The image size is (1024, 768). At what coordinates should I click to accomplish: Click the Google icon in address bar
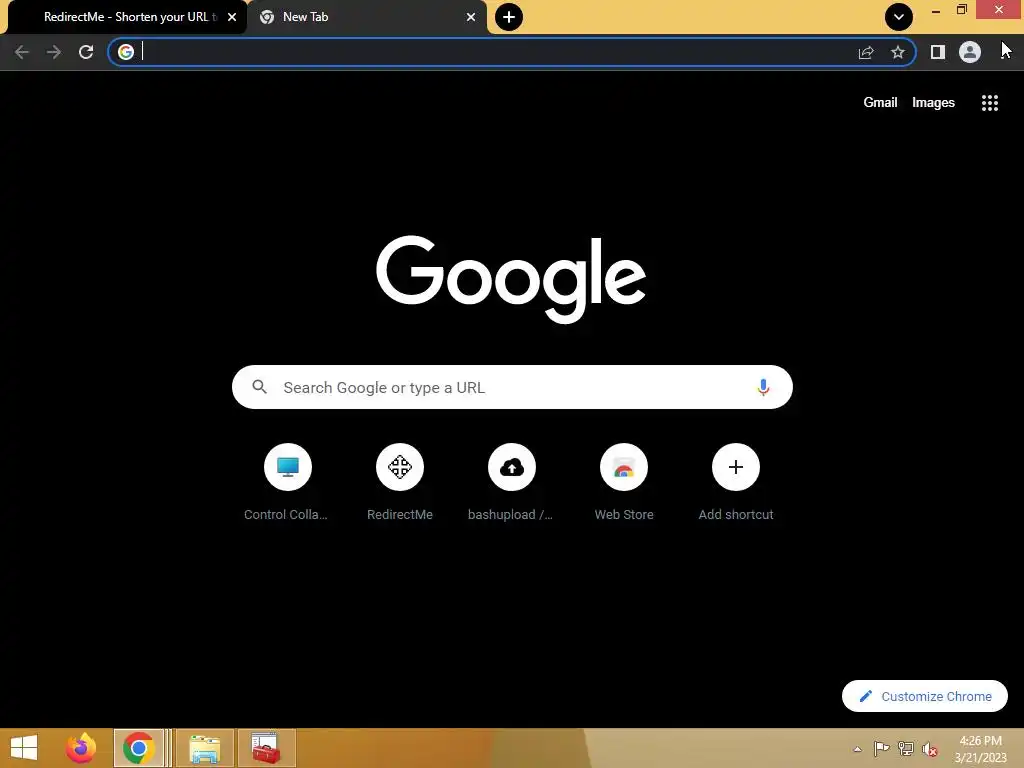(126, 52)
